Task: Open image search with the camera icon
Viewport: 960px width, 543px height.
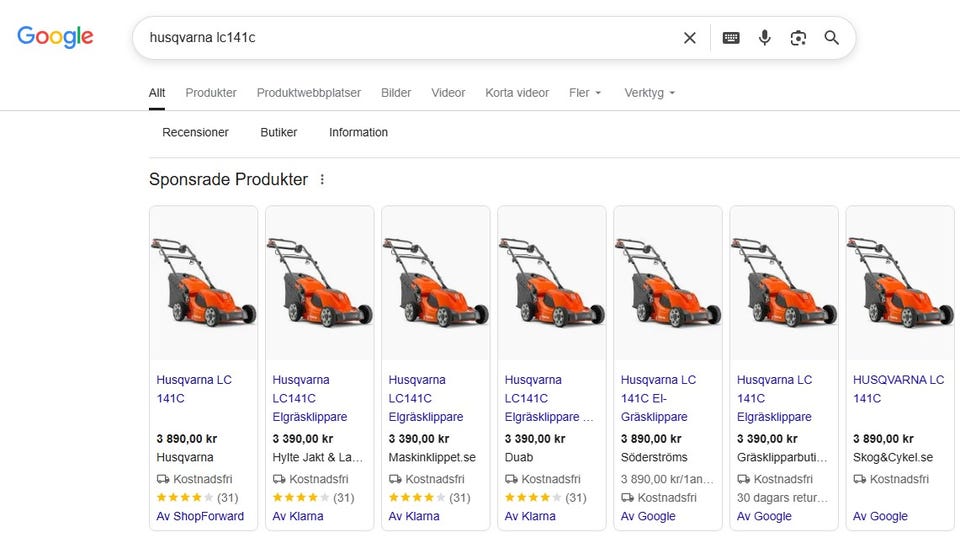Action: point(798,38)
